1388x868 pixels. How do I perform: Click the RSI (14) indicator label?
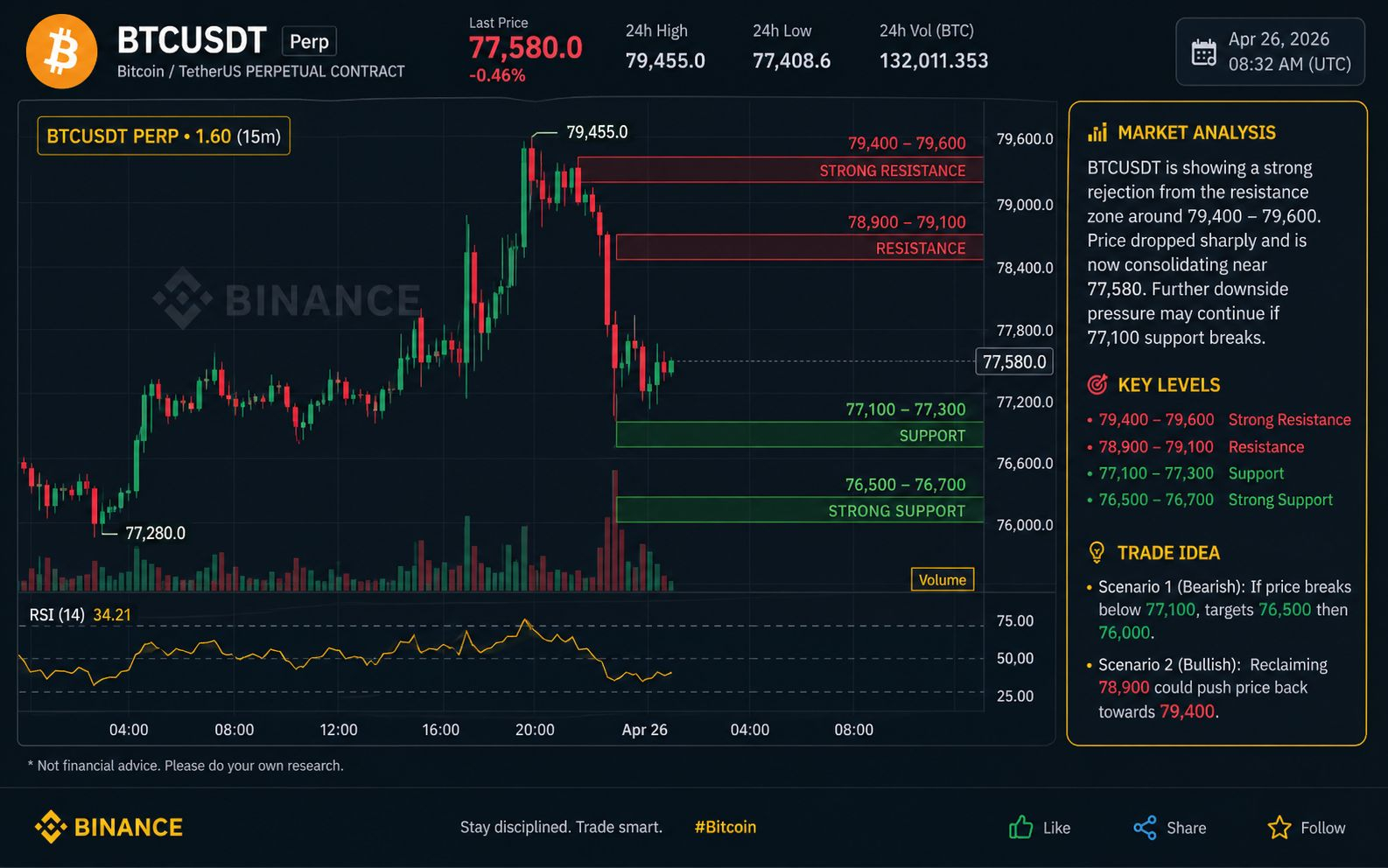[x=57, y=615]
